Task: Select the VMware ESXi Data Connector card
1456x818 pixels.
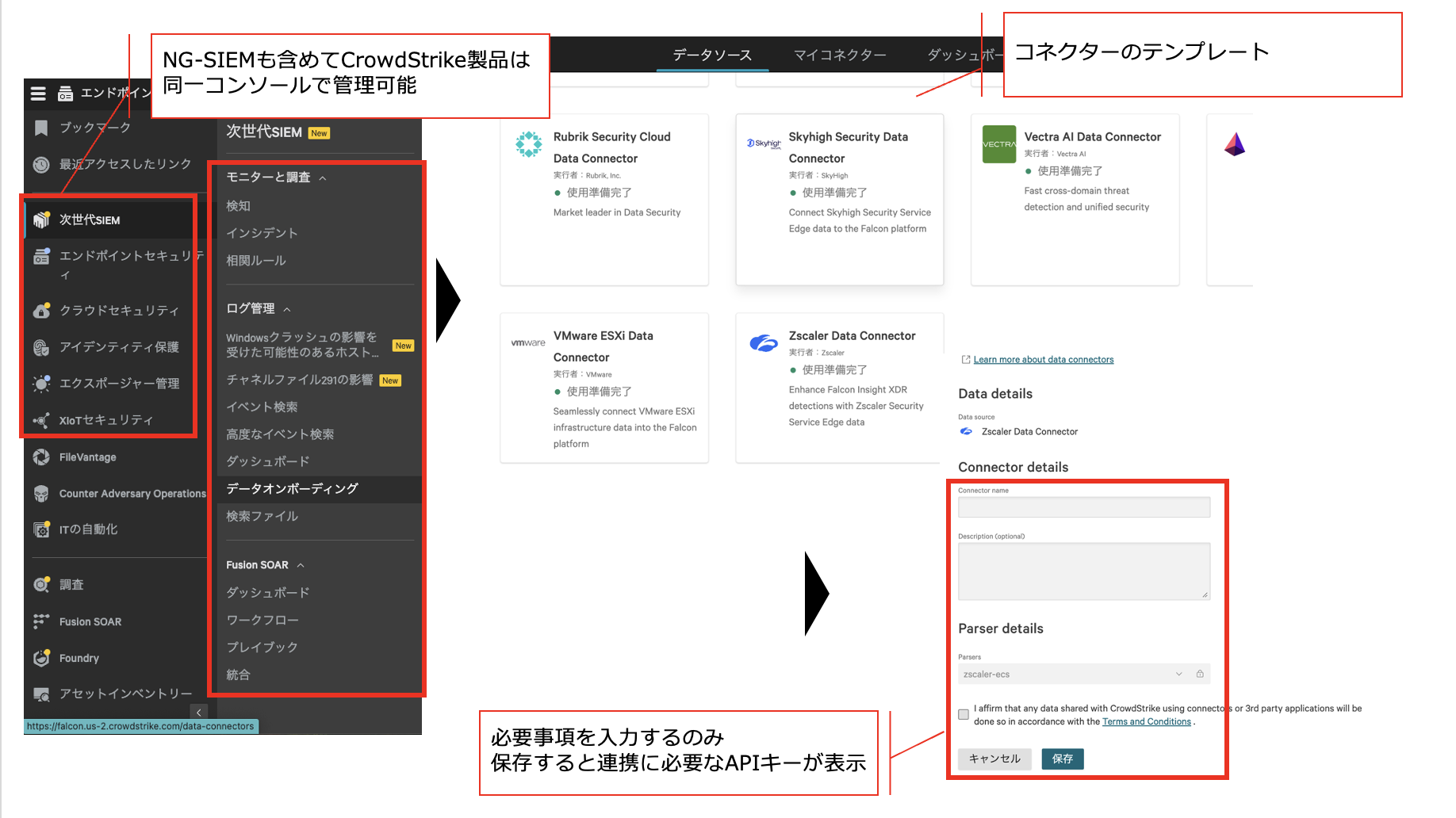Action: tap(604, 388)
